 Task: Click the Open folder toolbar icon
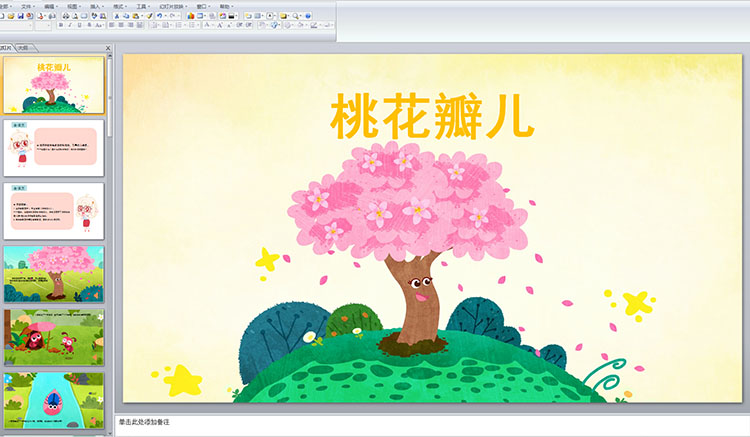coord(11,16)
